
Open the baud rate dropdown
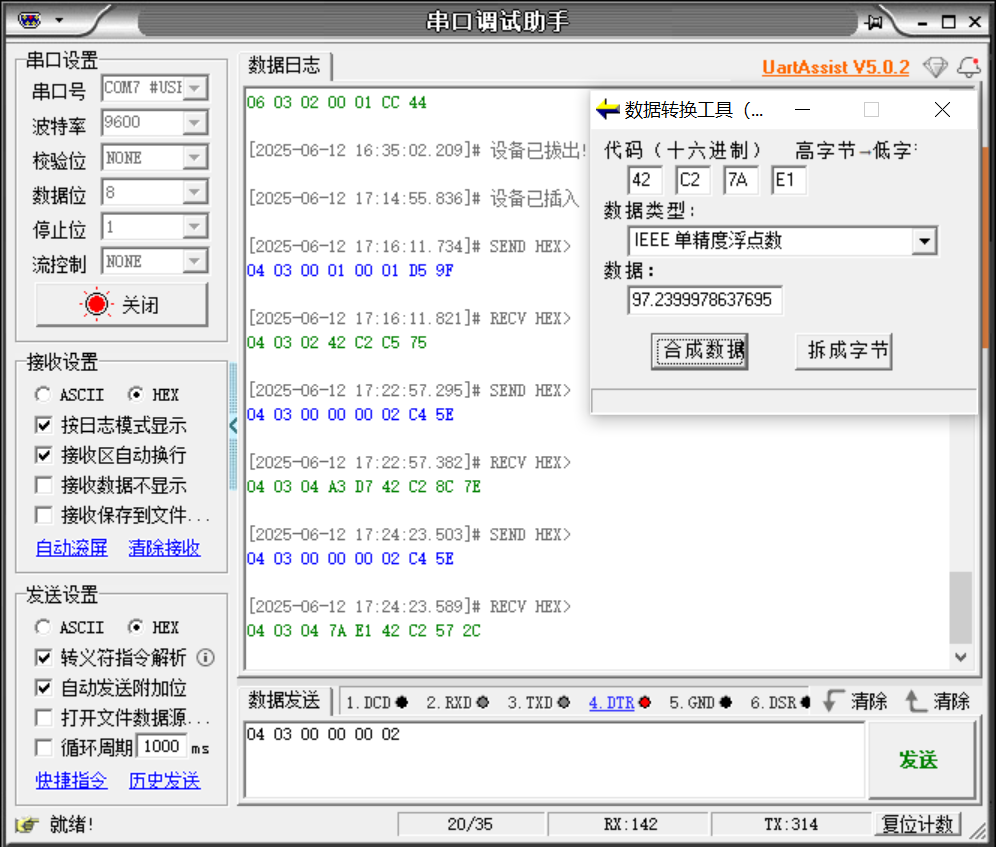tap(195, 122)
